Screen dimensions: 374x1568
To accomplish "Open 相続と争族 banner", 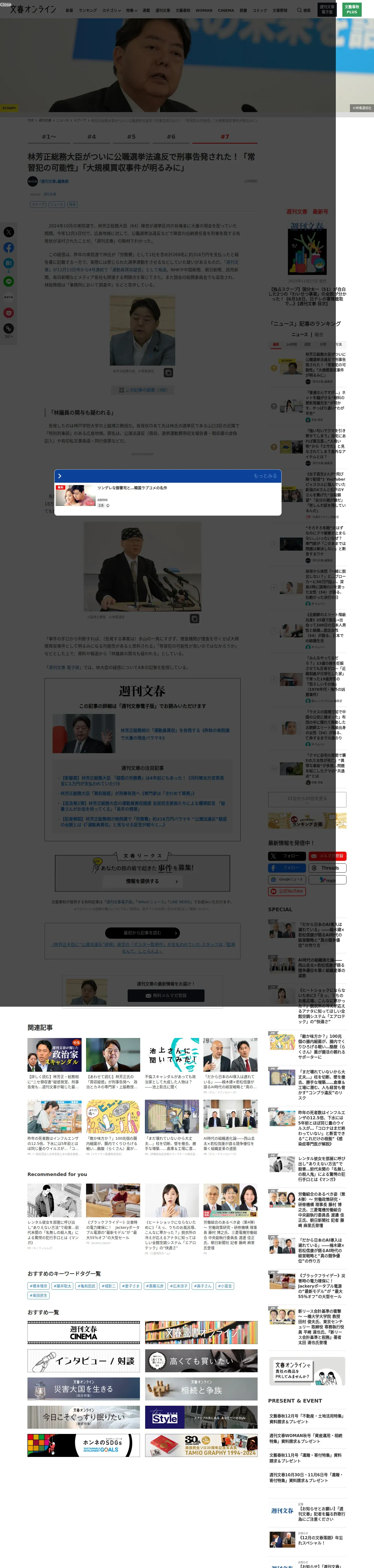I will (201, 1389).
